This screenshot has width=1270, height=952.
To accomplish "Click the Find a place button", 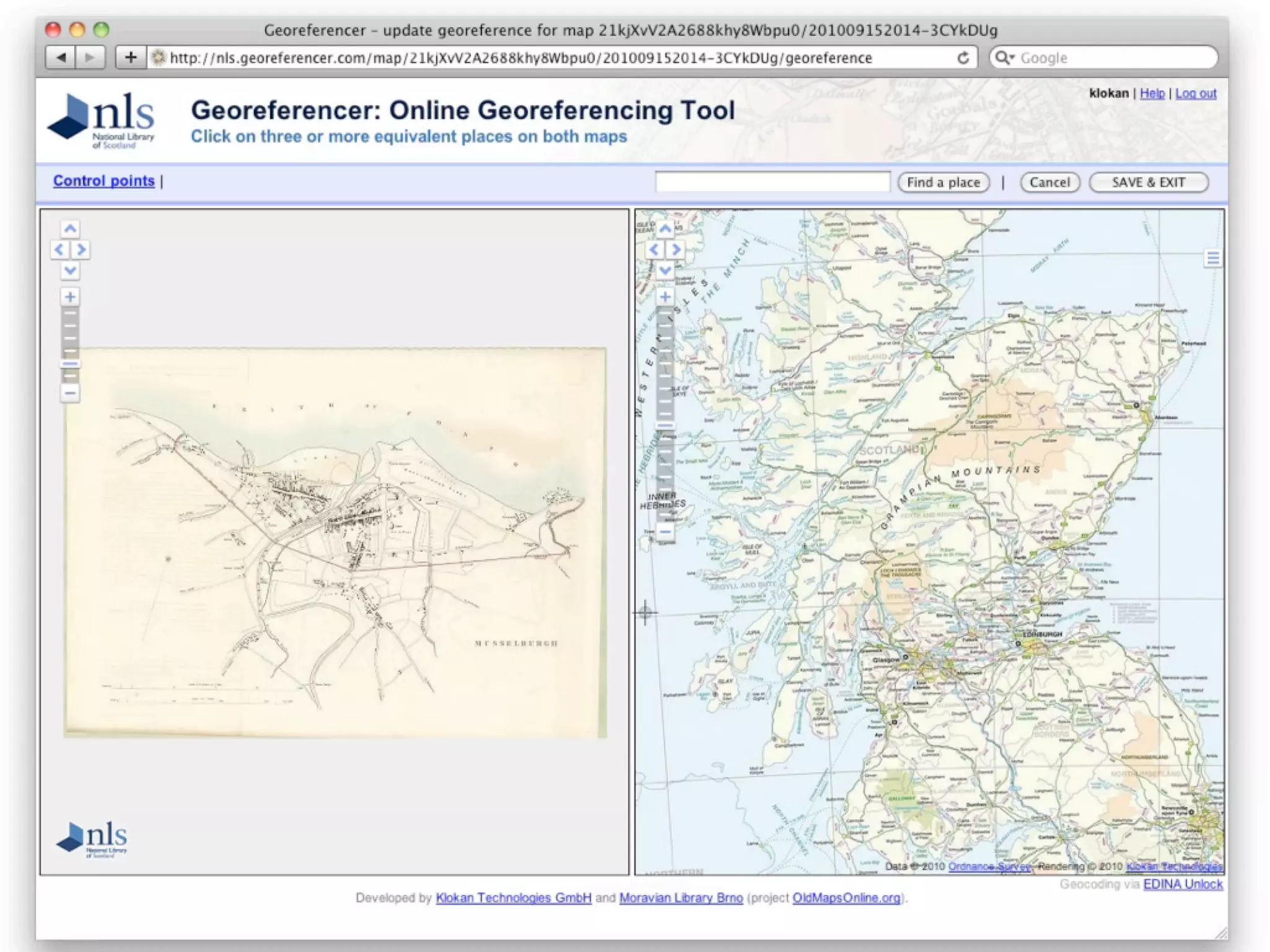I will point(943,182).
